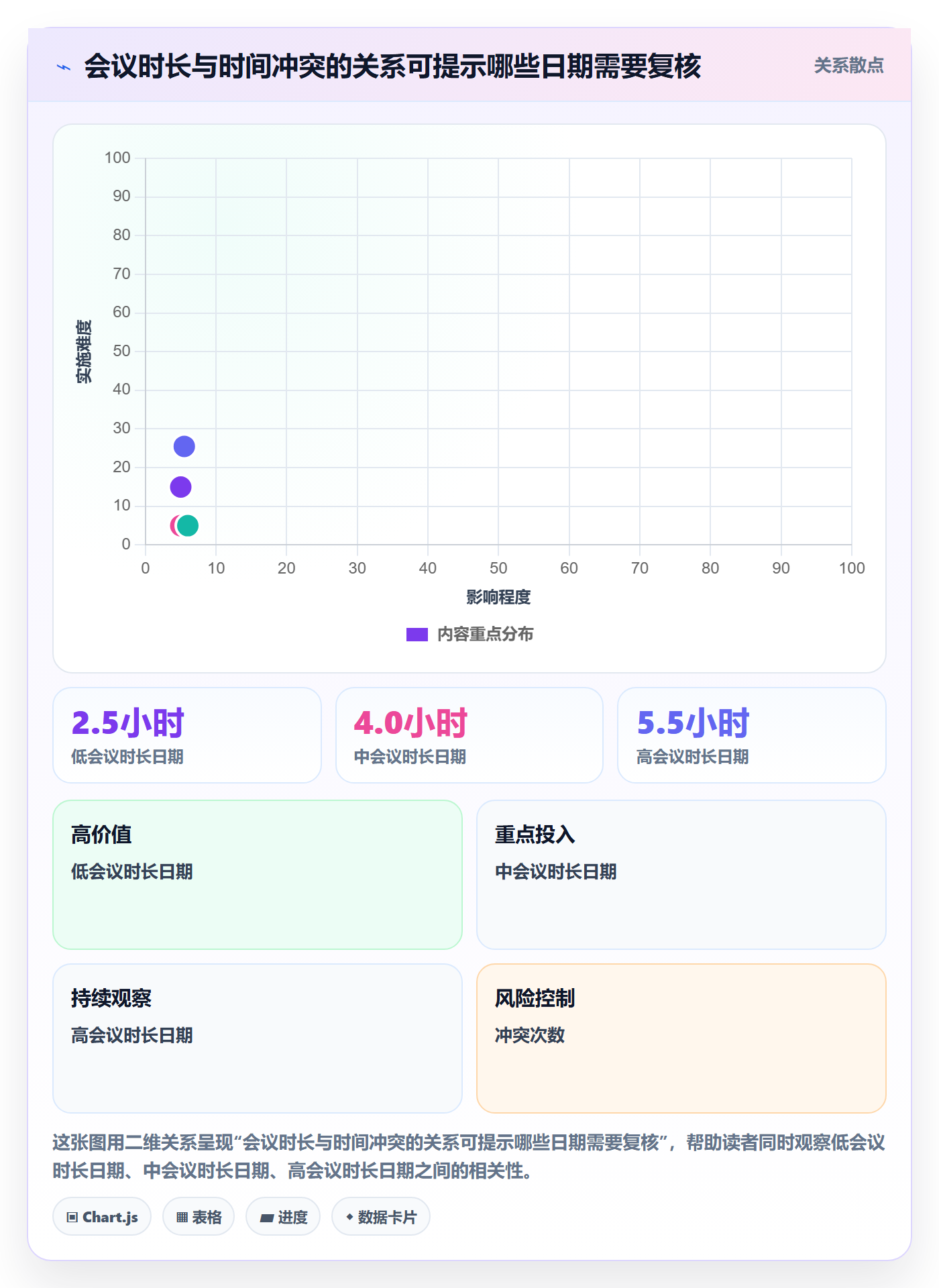Screen dimensions: 939x1288
Task: Click the card title 会议时长与时间冲突的关系
Action: click(392, 66)
